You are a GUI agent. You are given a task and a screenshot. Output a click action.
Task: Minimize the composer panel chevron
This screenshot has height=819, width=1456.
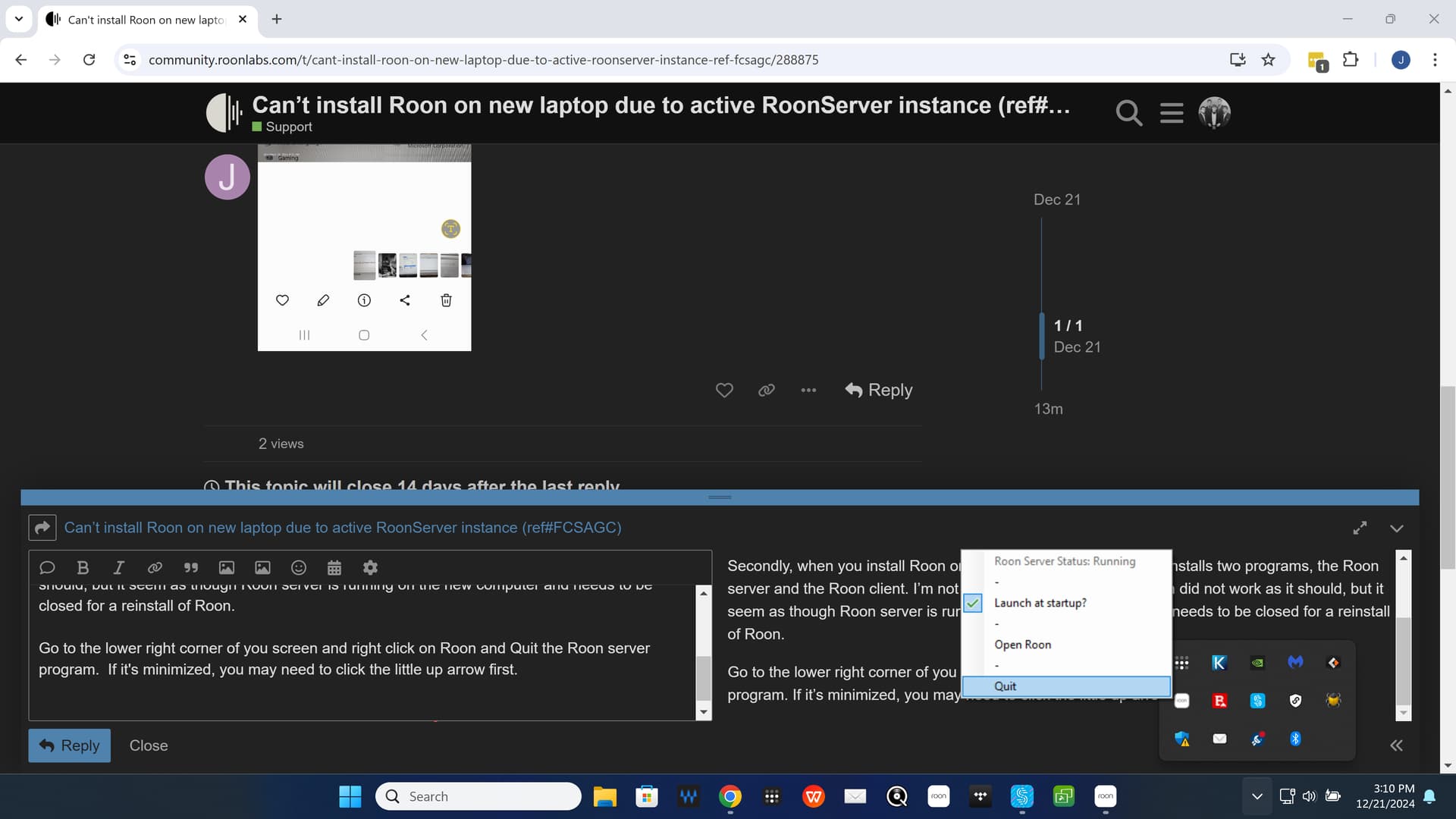coord(1397,528)
